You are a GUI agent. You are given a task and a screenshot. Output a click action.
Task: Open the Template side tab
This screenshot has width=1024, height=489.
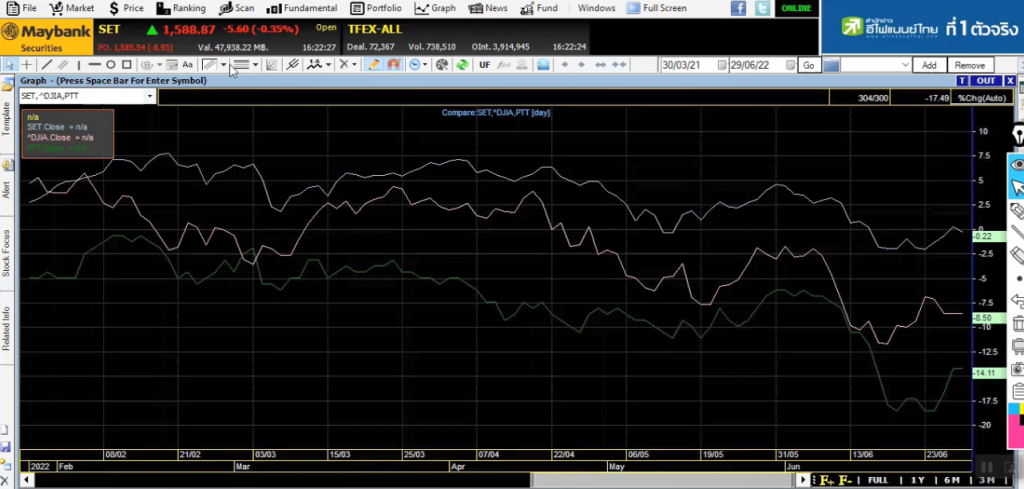[7, 118]
